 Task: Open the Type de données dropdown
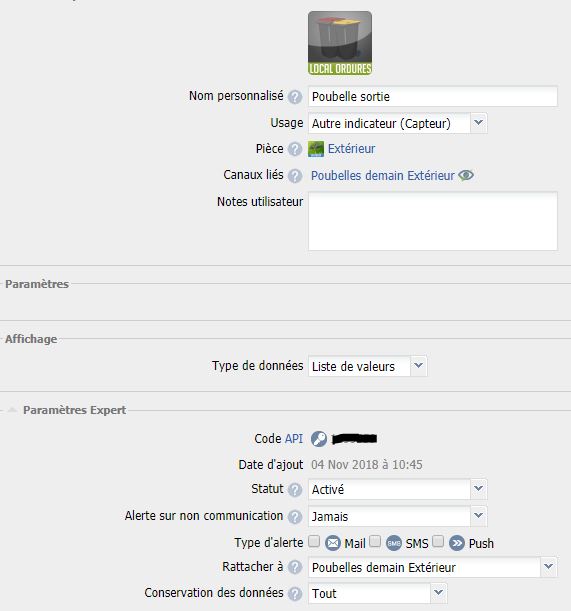(x=368, y=366)
